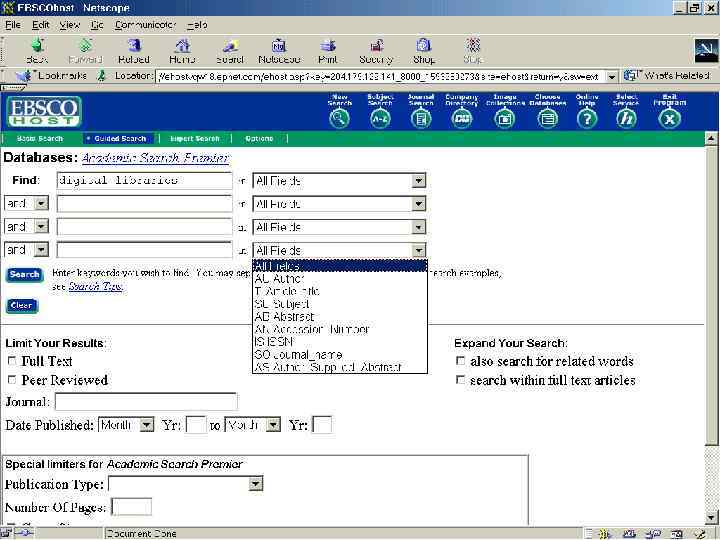Image resolution: width=720 pixels, height=540 pixels.
Task: Click the Location URL field
Action: click(x=381, y=77)
